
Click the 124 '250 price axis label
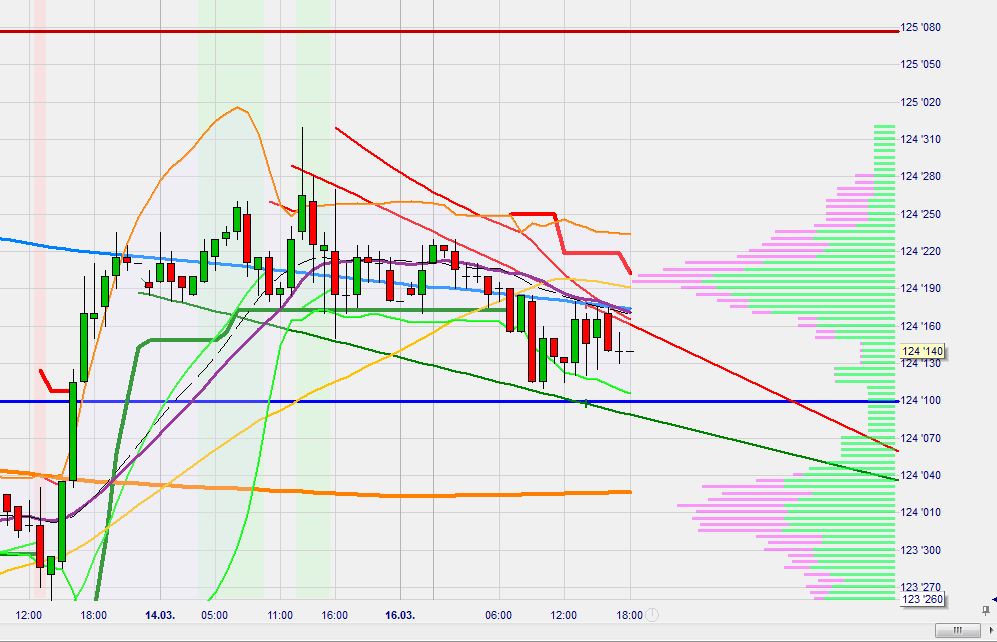[920, 214]
